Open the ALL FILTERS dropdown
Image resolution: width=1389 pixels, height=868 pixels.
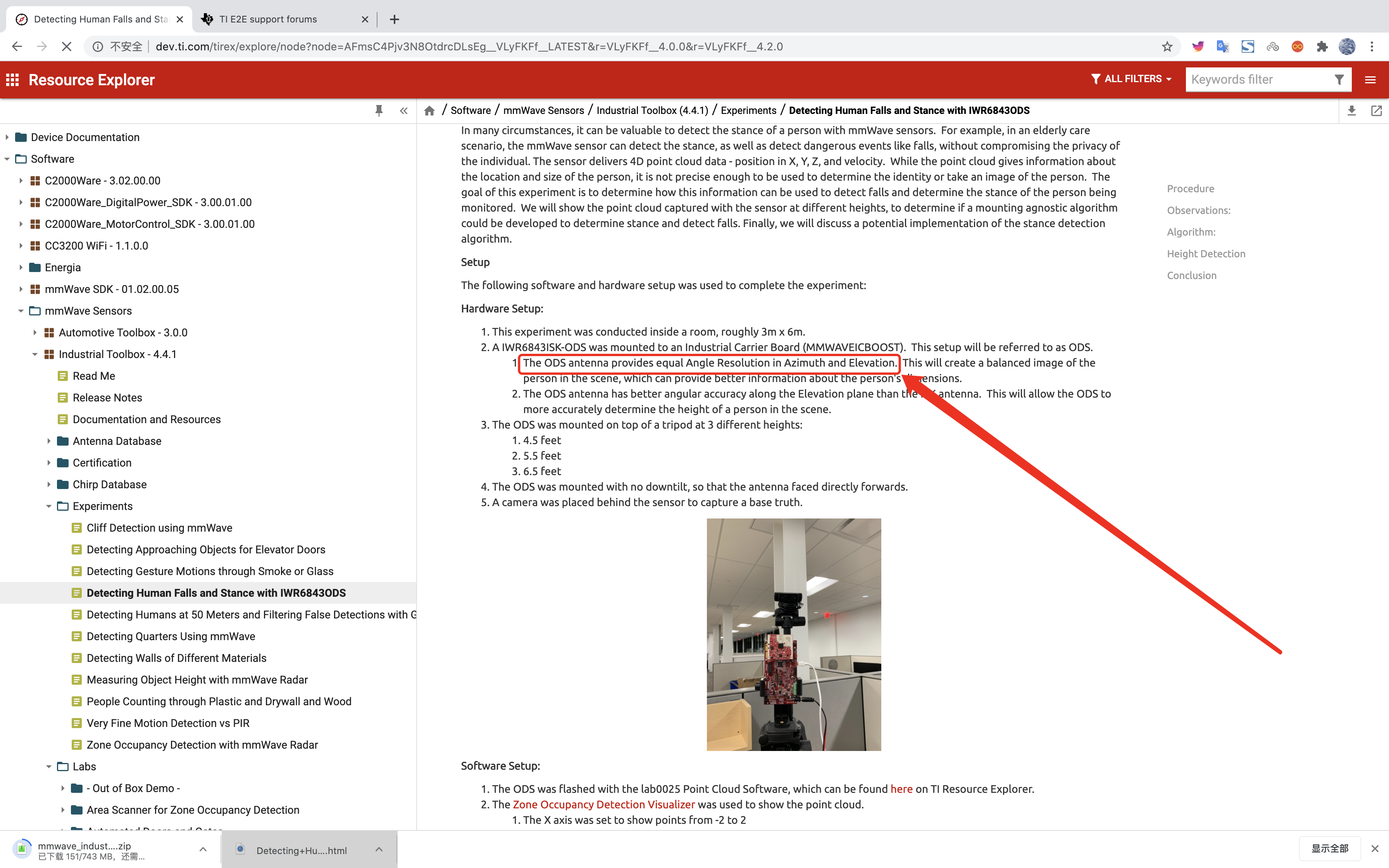(x=1131, y=79)
